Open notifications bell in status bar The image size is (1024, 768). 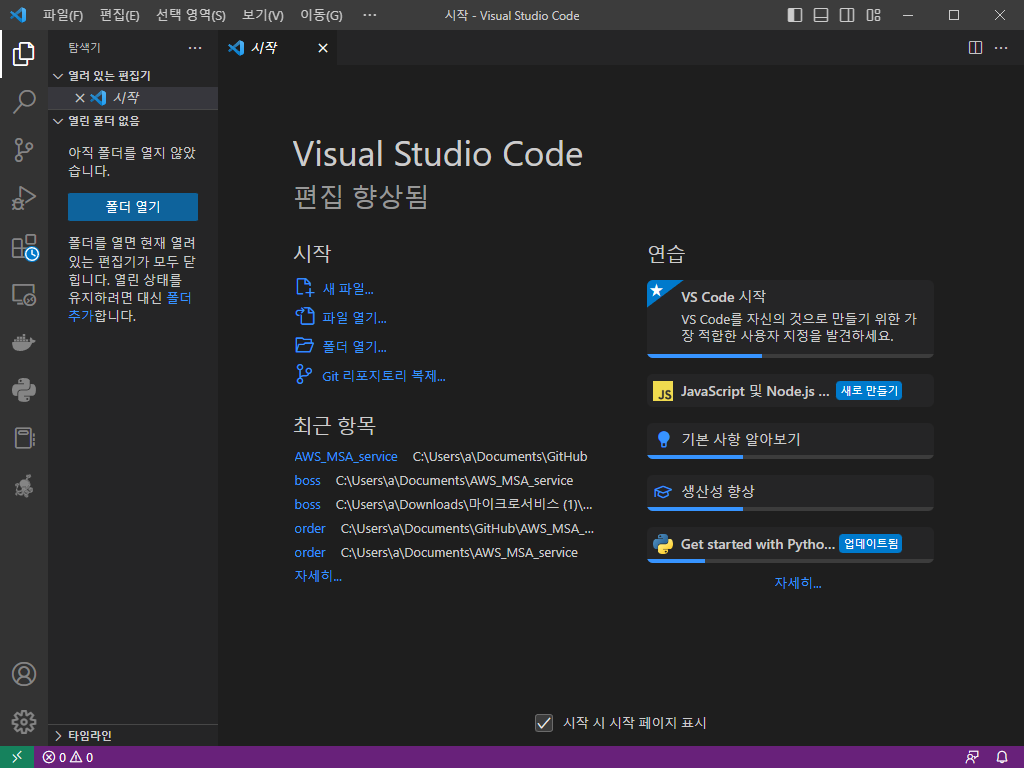click(x=1002, y=758)
